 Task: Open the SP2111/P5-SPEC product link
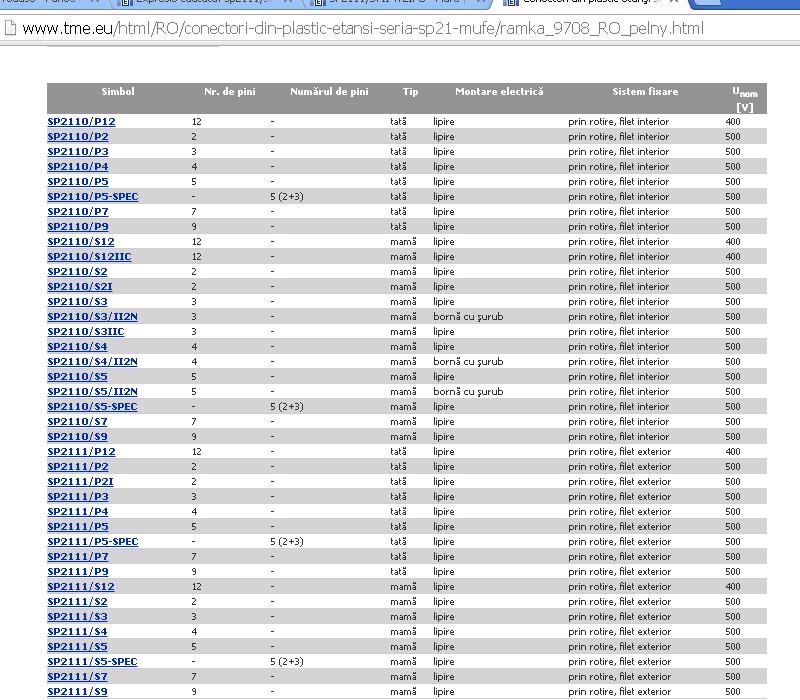[x=93, y=541]
